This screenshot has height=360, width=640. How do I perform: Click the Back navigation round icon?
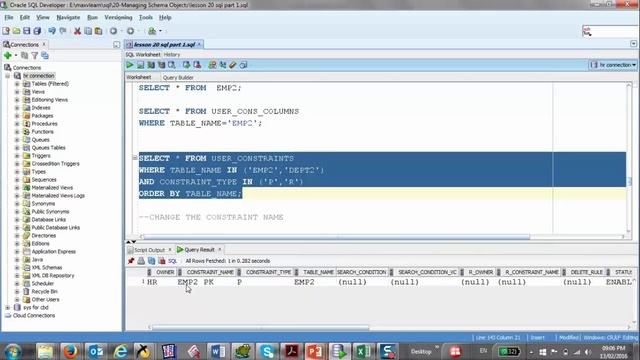tap(113, 31)
